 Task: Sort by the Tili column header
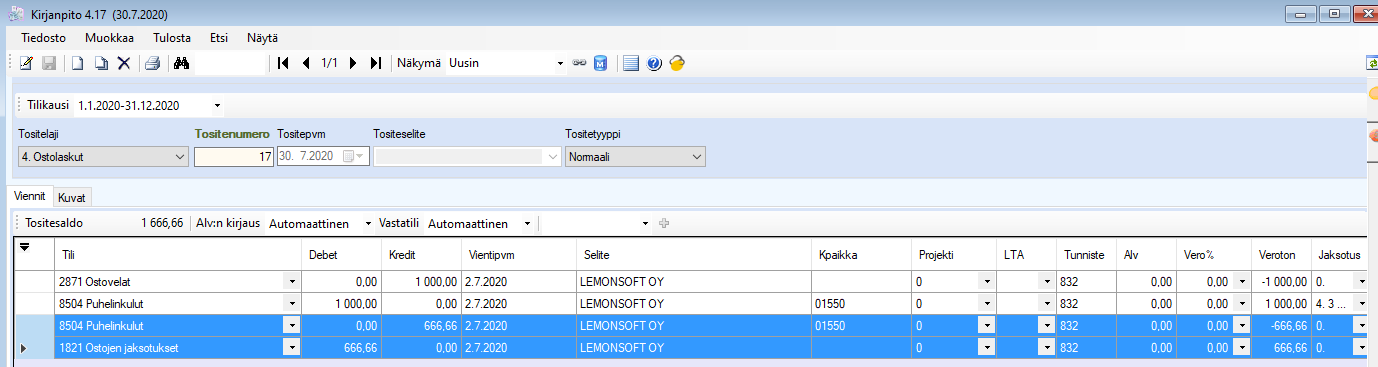tap(178, 254)
